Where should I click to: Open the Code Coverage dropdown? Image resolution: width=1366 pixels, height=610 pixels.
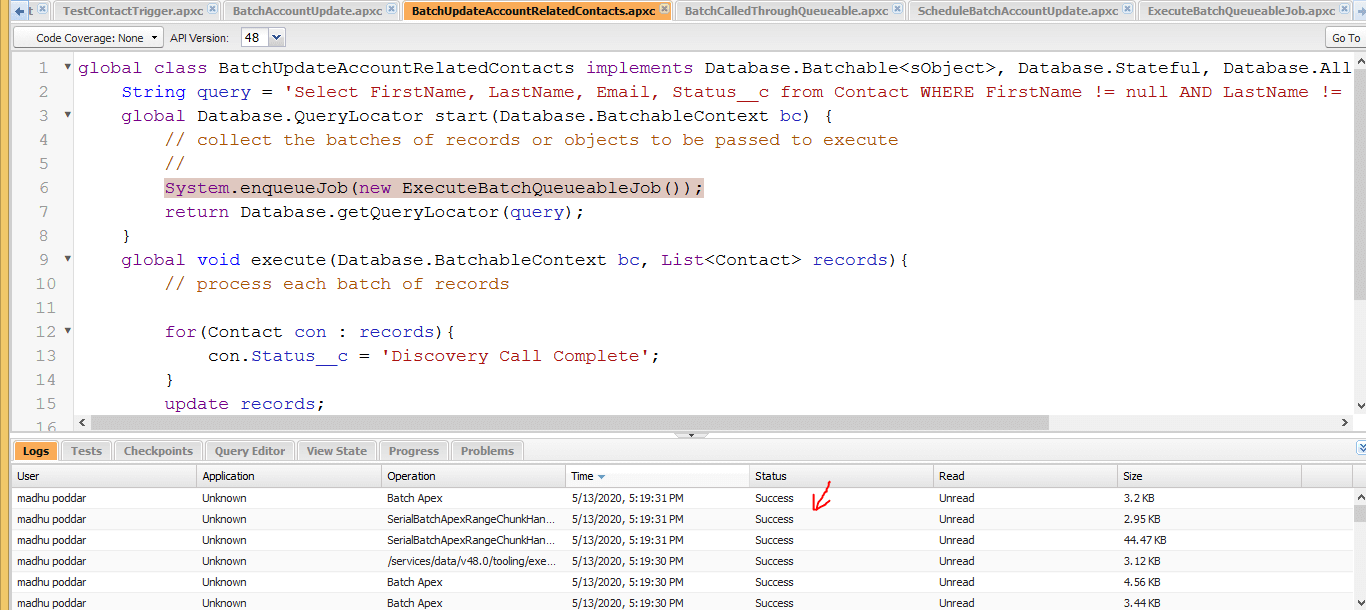tap(88, 38)
